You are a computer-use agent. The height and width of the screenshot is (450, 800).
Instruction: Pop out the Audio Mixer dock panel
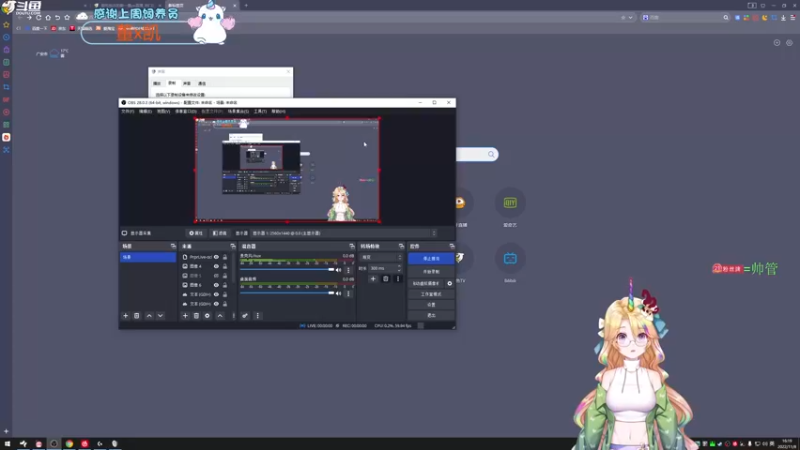coord(352,246)
